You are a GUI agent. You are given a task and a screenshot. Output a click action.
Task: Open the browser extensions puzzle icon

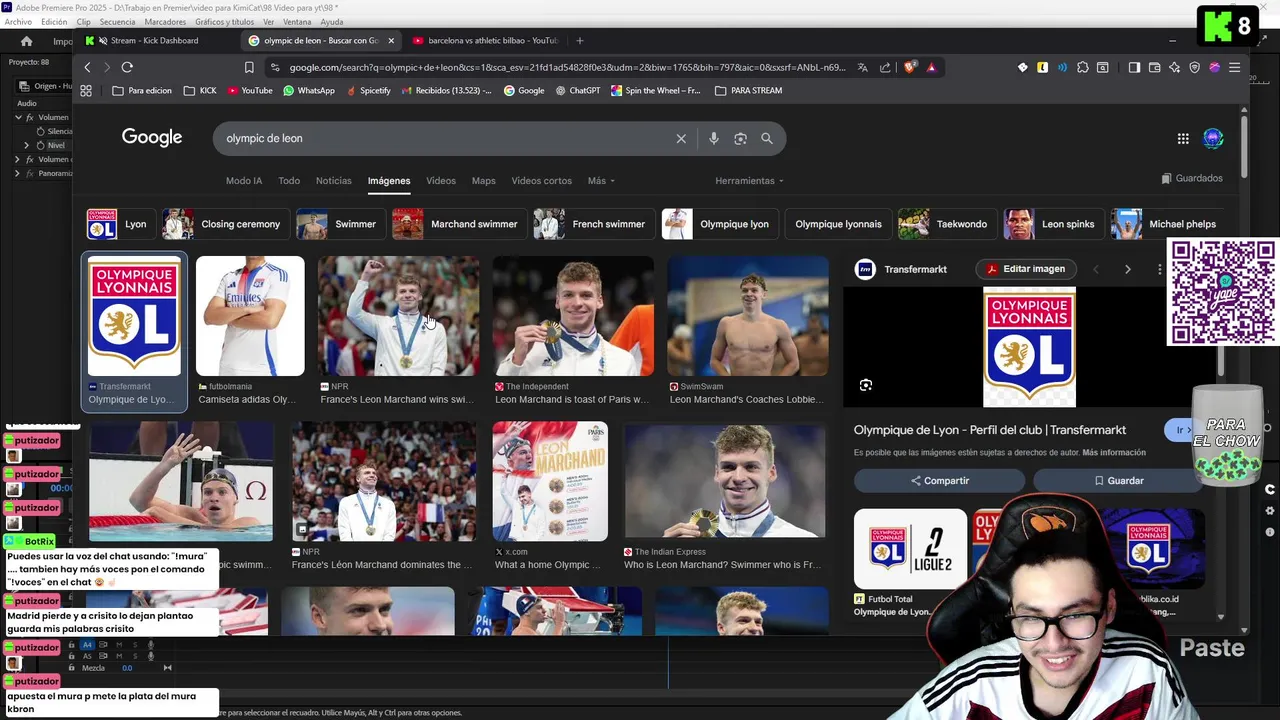tap(1082, 67)
